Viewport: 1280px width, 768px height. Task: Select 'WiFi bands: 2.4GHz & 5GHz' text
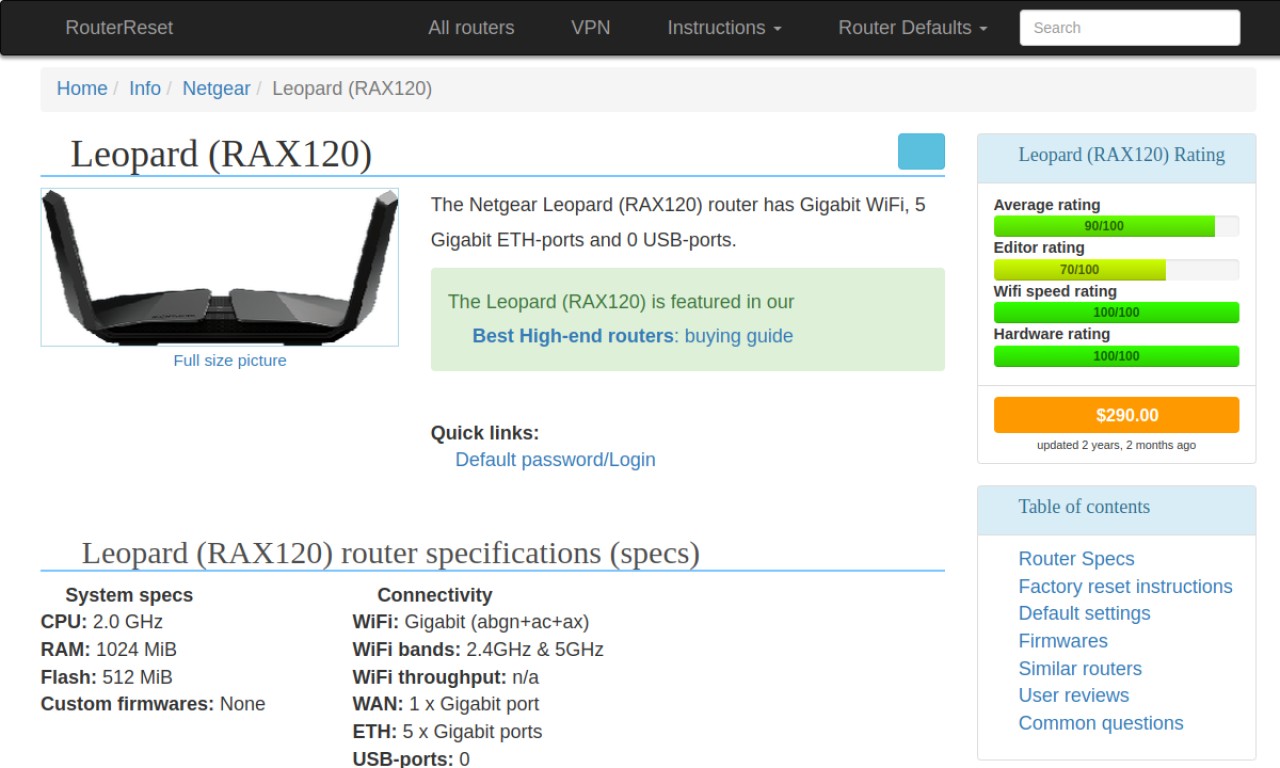pyautogui.click(x=478, y=649)
